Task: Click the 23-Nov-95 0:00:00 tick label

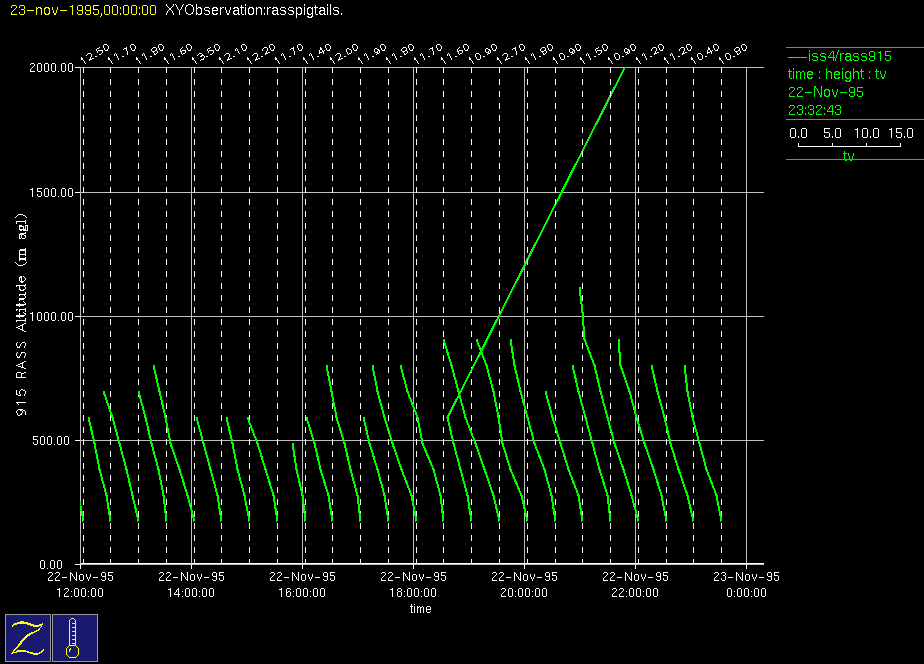Action: pyautogui.click(x=746, y=584)
